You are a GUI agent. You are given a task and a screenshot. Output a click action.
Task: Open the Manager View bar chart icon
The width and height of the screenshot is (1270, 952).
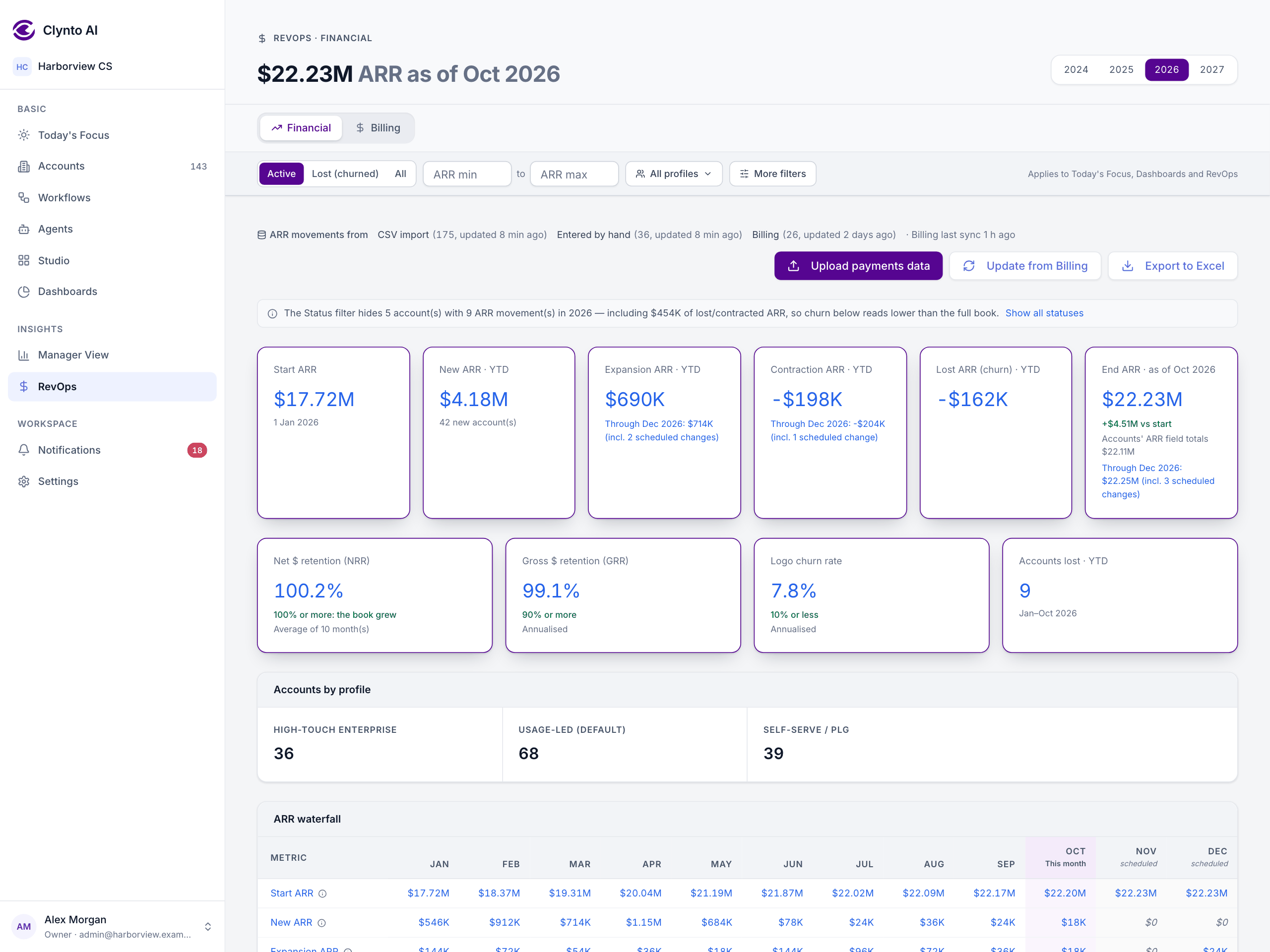click(23, 355)
